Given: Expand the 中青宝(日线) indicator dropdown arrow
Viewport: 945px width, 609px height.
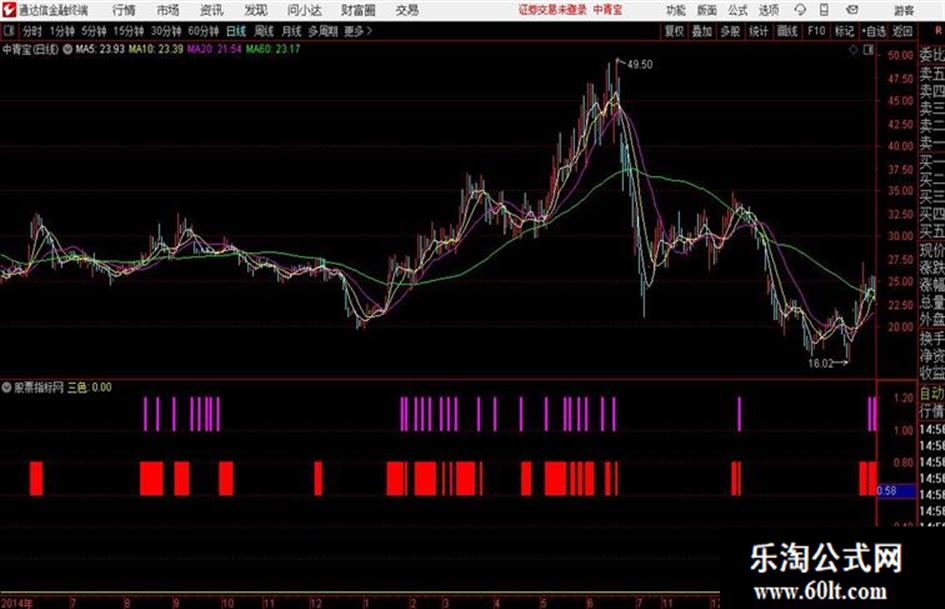Looking at the screenshot, I should pos(68,49).
